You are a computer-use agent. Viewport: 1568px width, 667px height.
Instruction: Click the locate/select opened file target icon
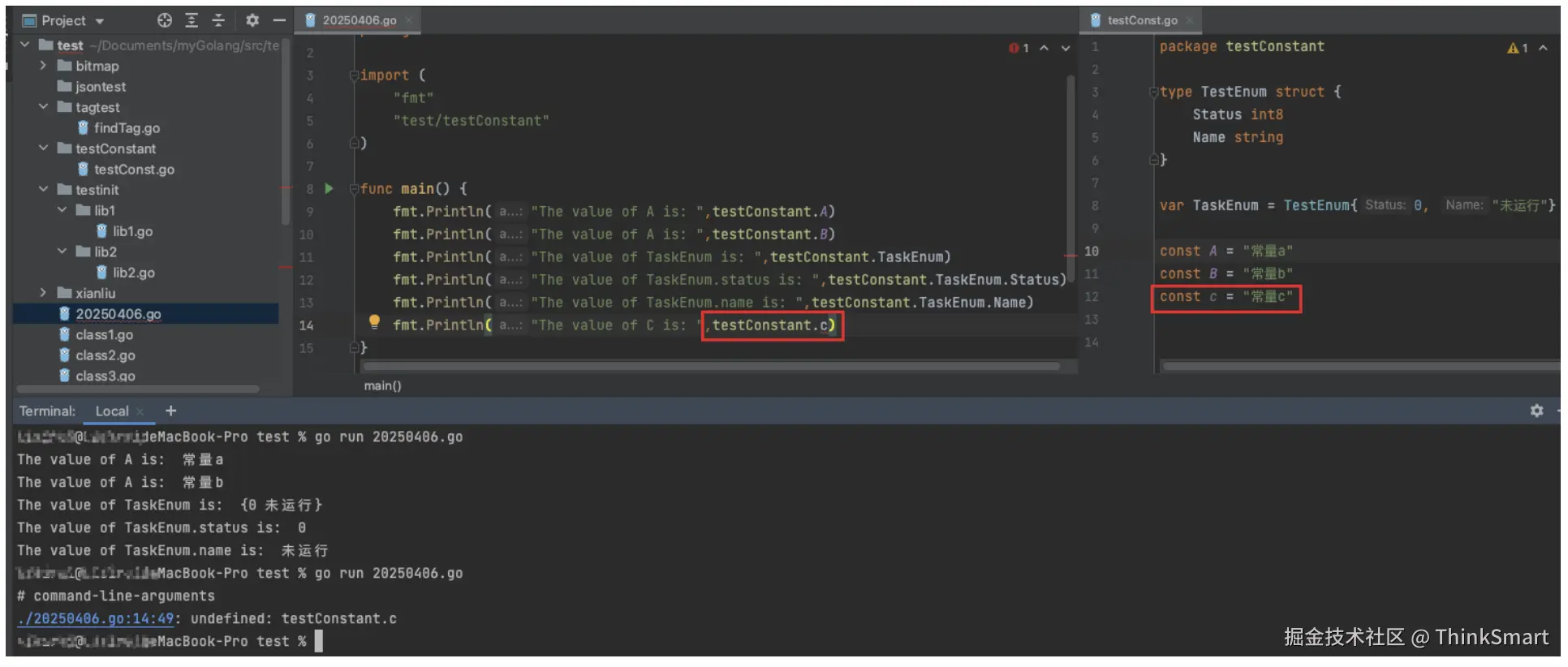pyautogui.click(x=165, y=20)
